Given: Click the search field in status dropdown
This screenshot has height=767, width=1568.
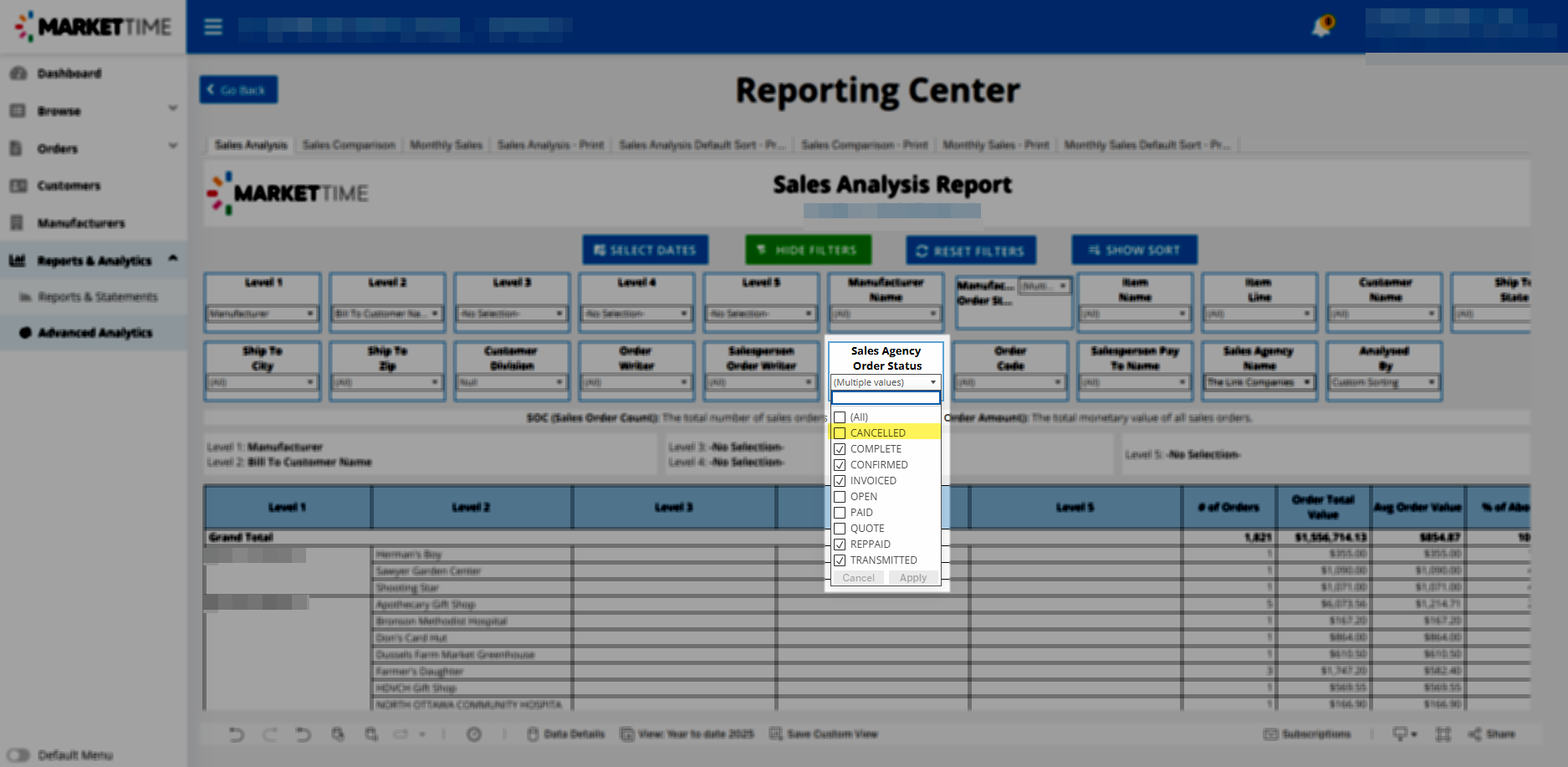Looking at the screenshot, I should tap(886, 398).
